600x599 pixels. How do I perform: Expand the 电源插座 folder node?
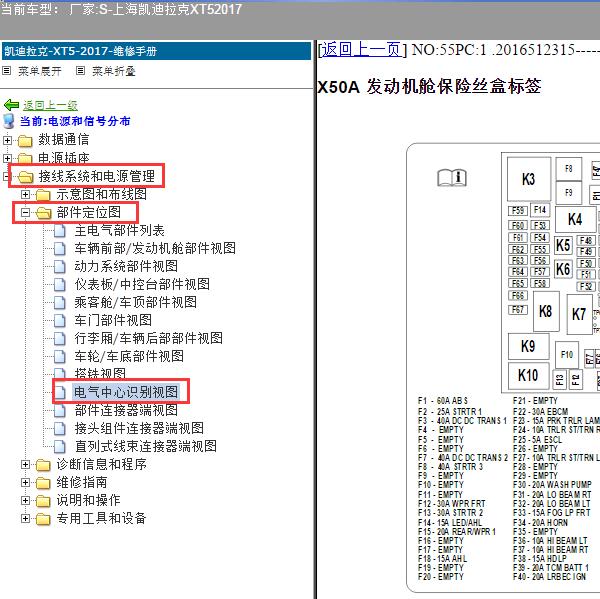(x=7, y=158)
